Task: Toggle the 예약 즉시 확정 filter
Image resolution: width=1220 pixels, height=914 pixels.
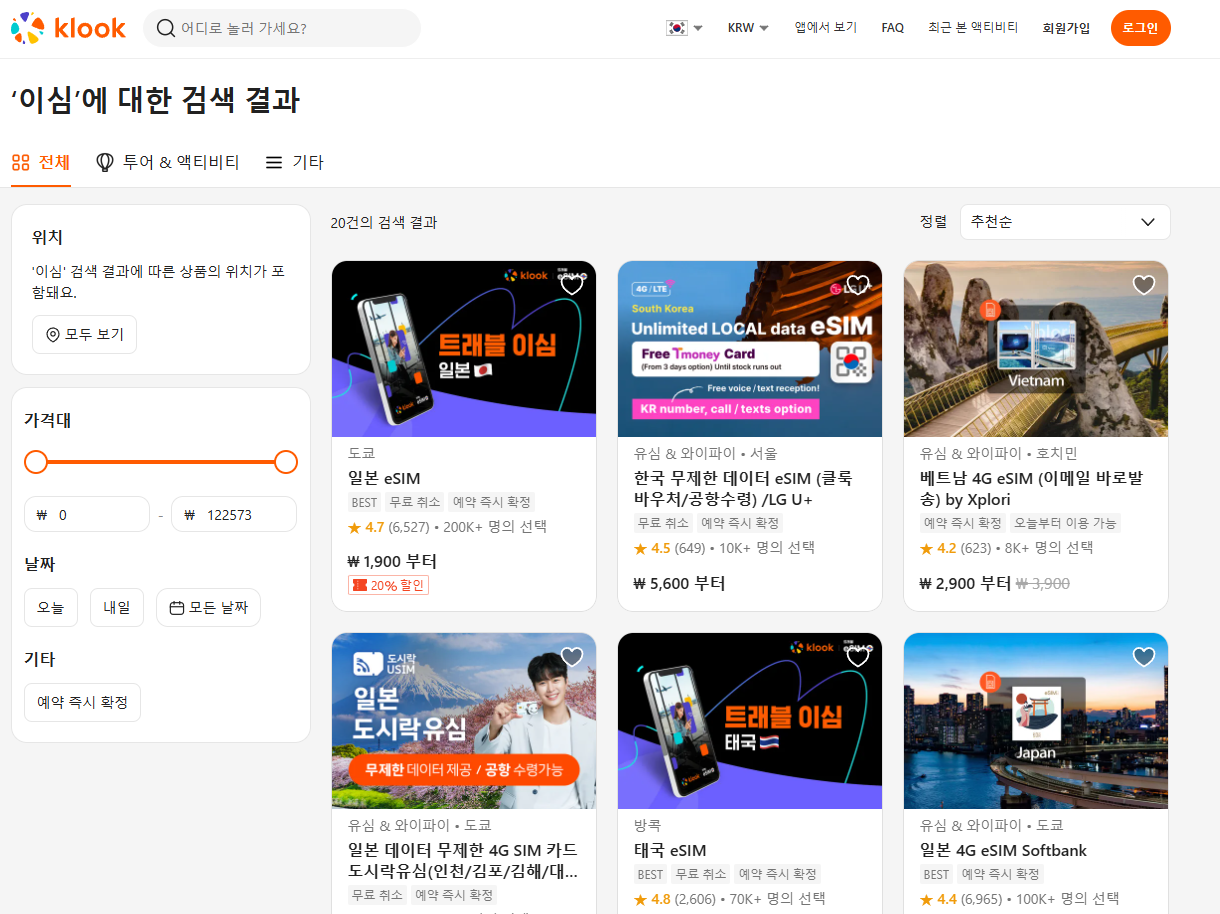Action: coord(82,702)
